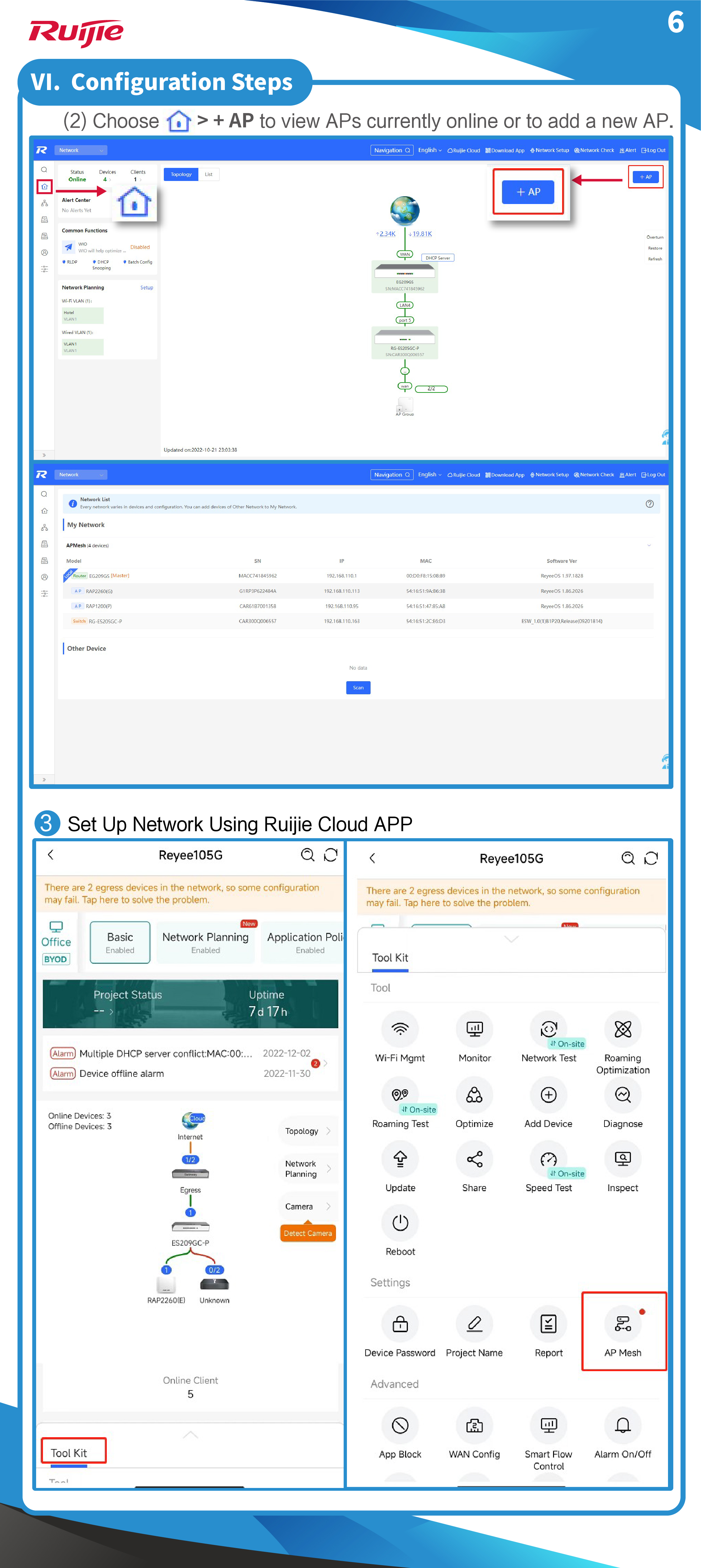The height and width of the screenshot is (1568, 701).
Task: Expand Tool Kit panel chevron on left phone
Action: pos(191,1435)
